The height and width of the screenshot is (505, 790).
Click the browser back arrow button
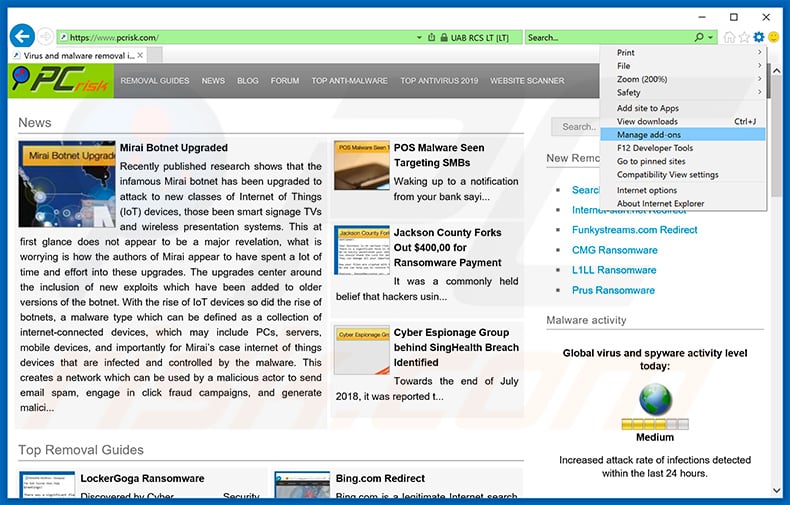click(22, 36)
